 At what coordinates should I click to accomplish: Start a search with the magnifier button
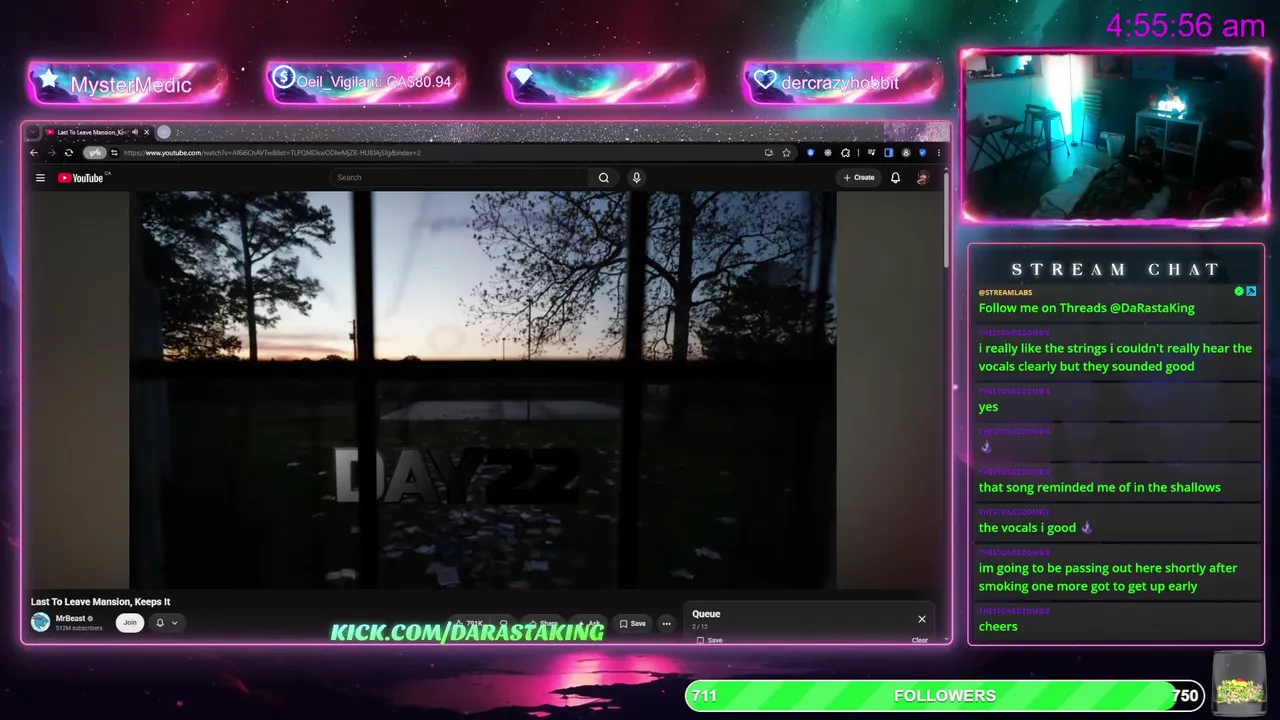coord(604,178)
